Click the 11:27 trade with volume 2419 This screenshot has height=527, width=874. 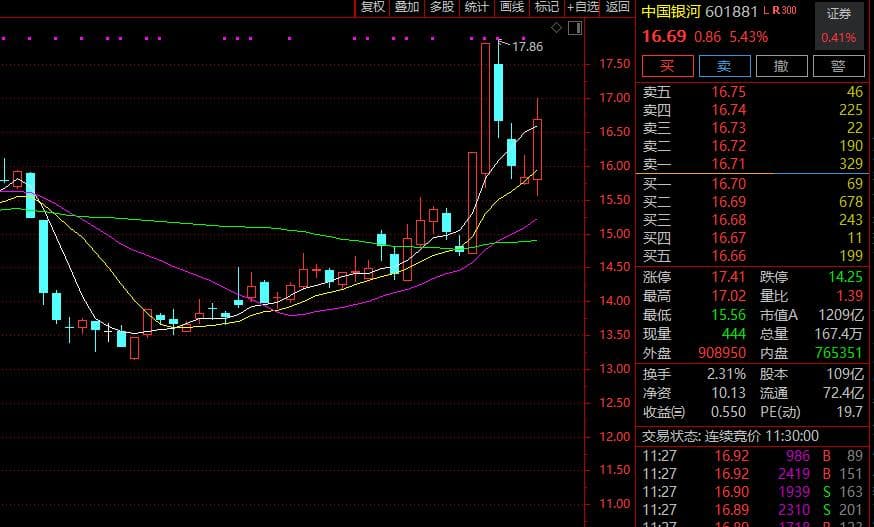tap(752, 473)
